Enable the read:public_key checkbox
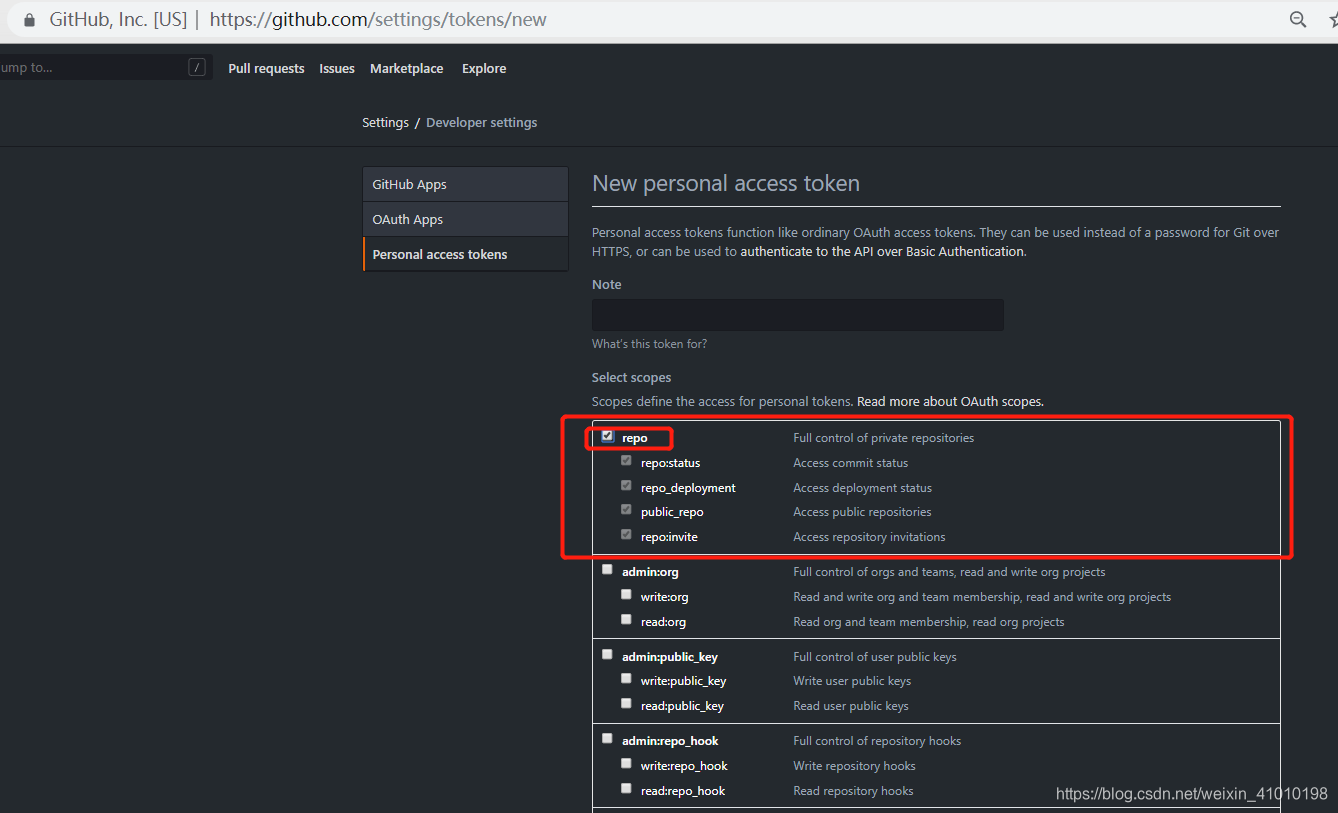The image size is (1338, 813). point(626,704)
